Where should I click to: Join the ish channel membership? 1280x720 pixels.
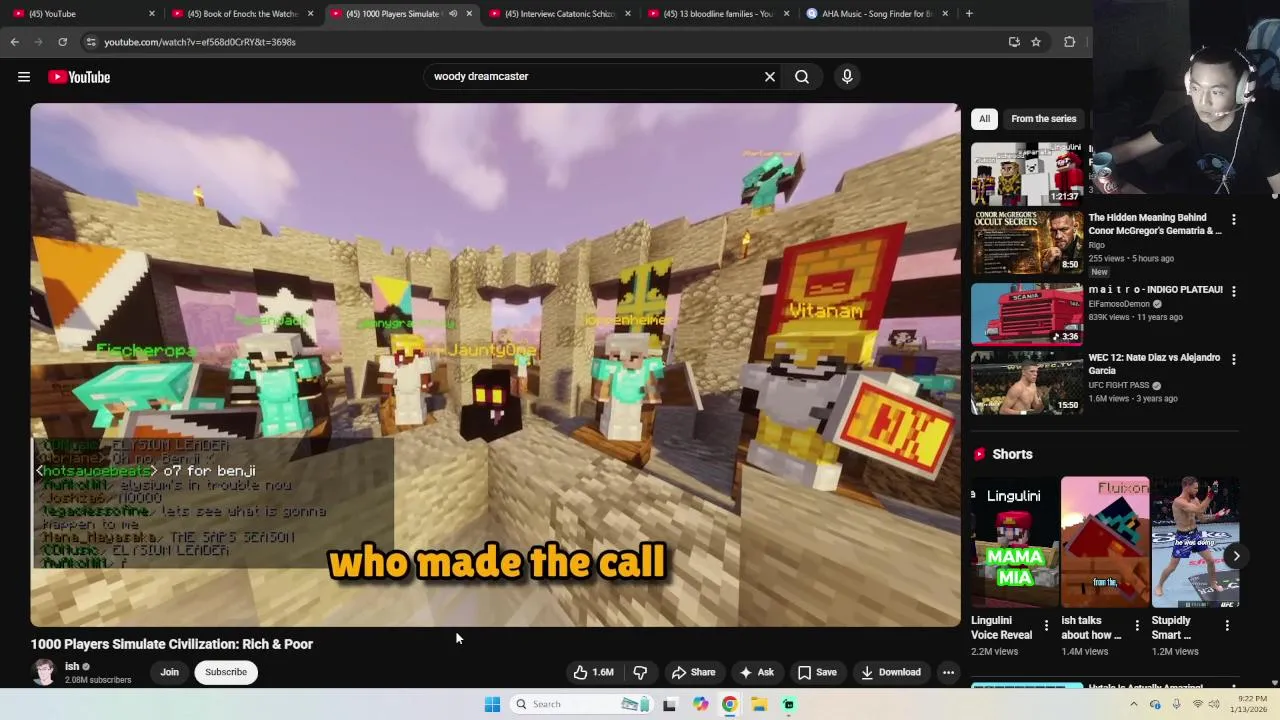(169, 672)
